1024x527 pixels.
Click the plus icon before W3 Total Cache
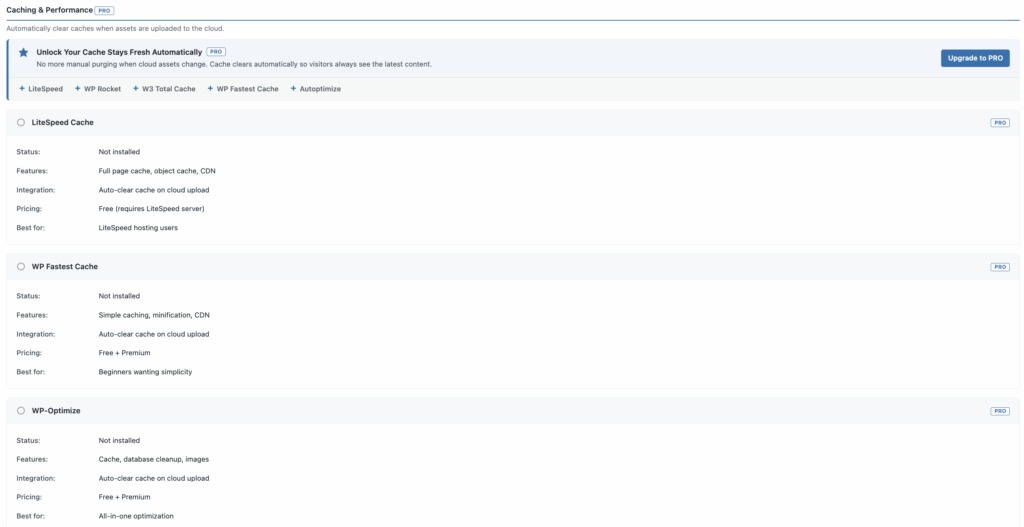(136, 89)
